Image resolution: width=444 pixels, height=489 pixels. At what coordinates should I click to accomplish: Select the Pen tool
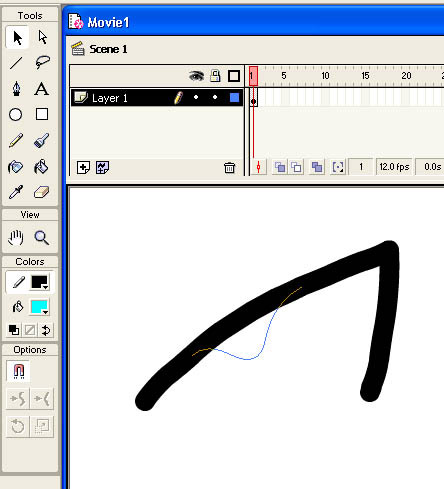16,89
